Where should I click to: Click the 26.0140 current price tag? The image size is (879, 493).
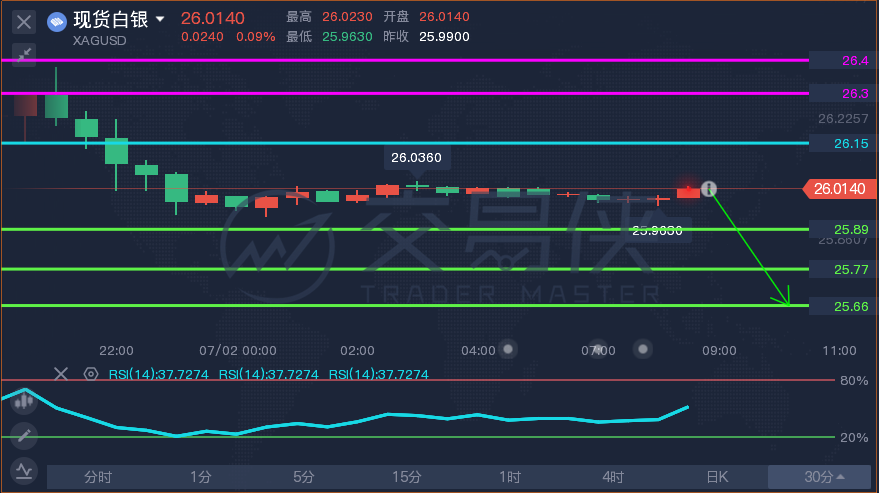tap(839, 189)
